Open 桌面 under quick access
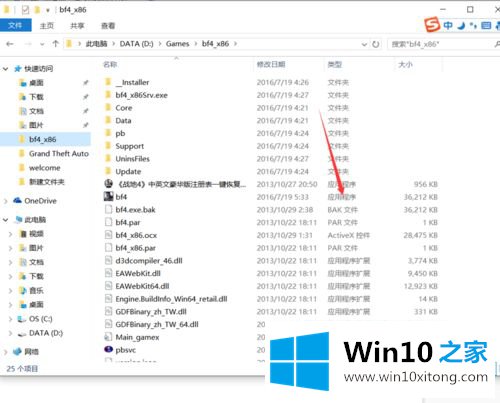The height and width of the screenshot is (403, 500). coord(36,83)
